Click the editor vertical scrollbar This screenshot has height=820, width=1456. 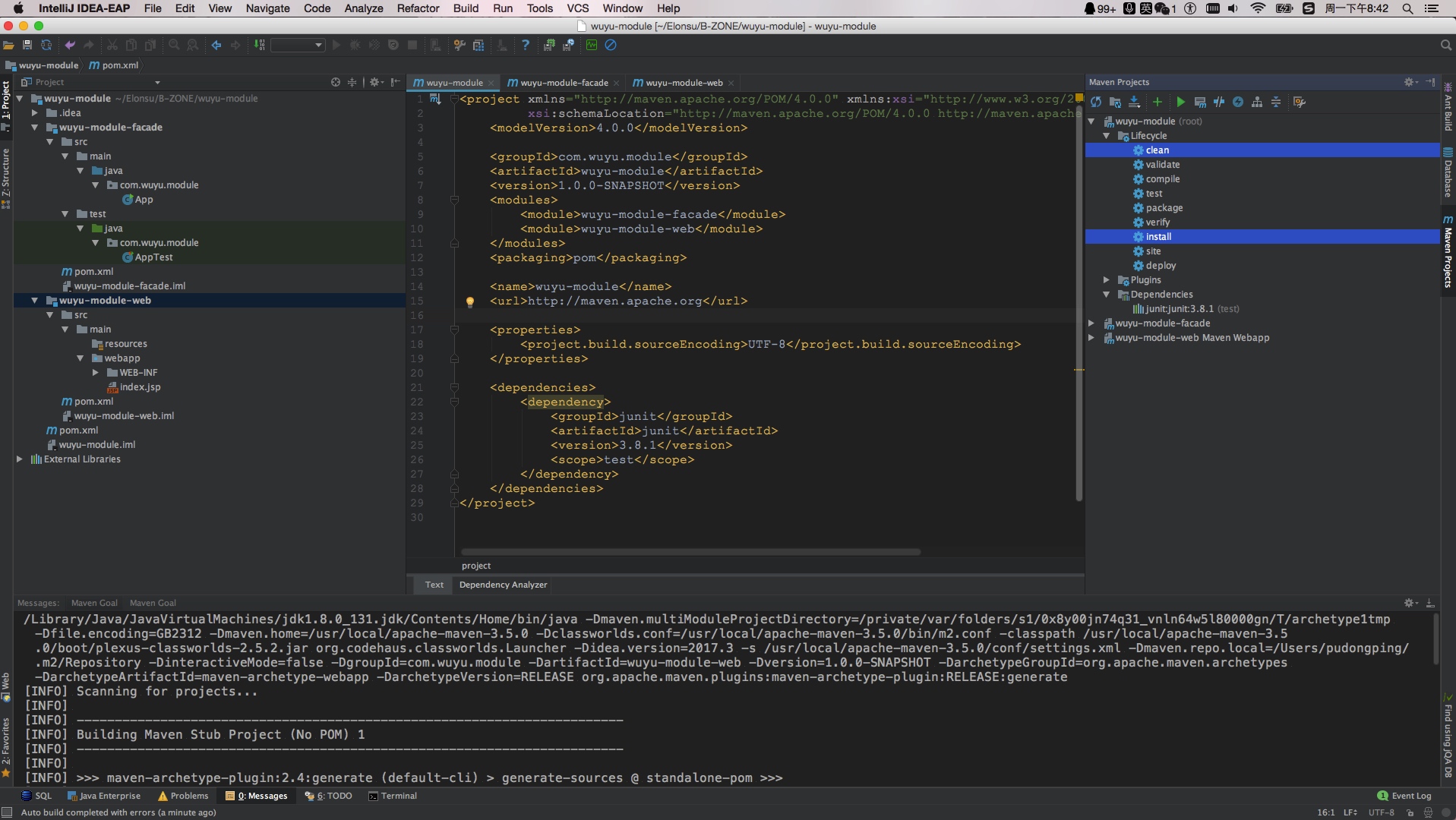tap(1079, 304)
